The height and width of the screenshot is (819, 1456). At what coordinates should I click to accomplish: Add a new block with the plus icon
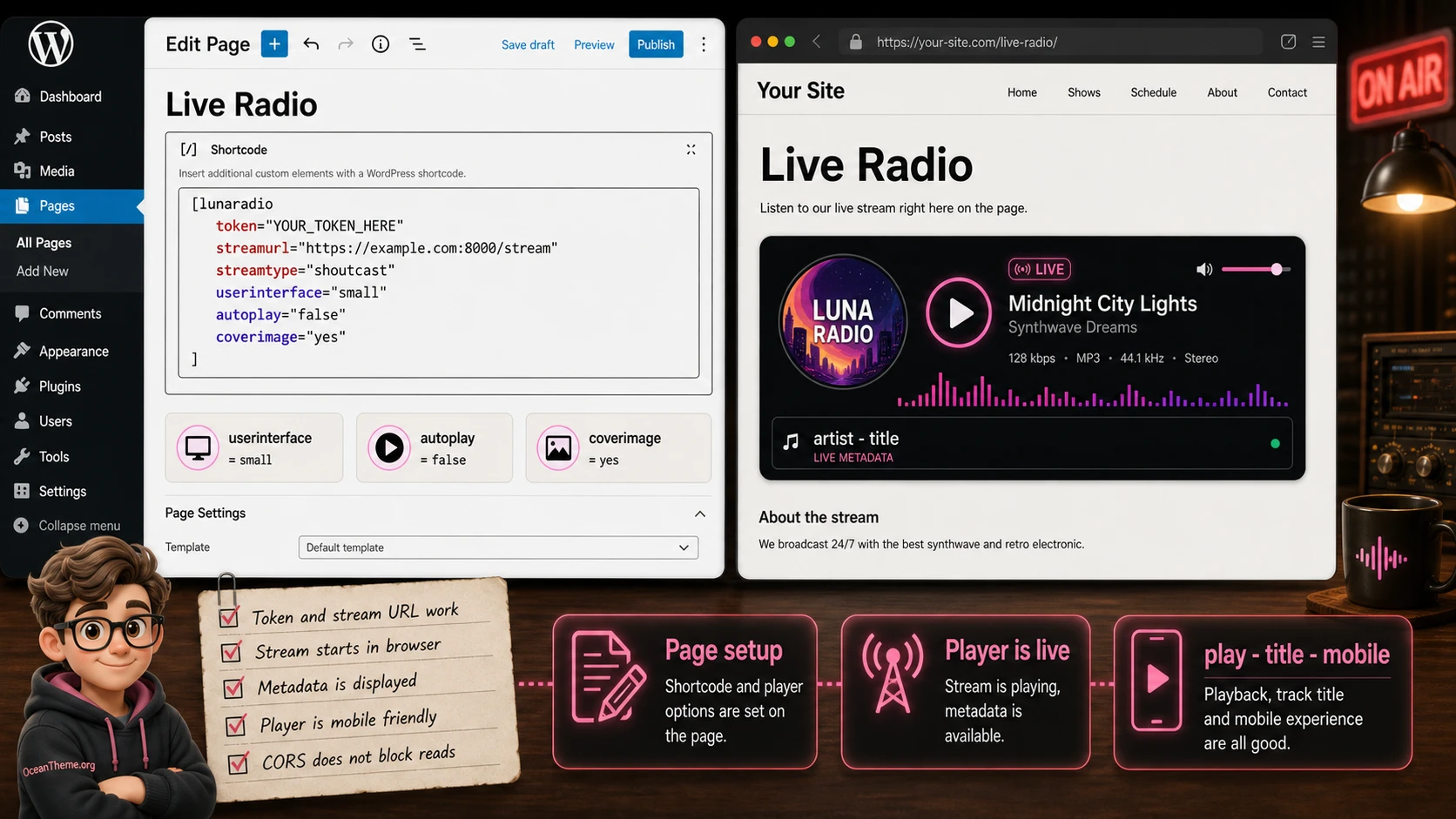[x=274, y=44]
